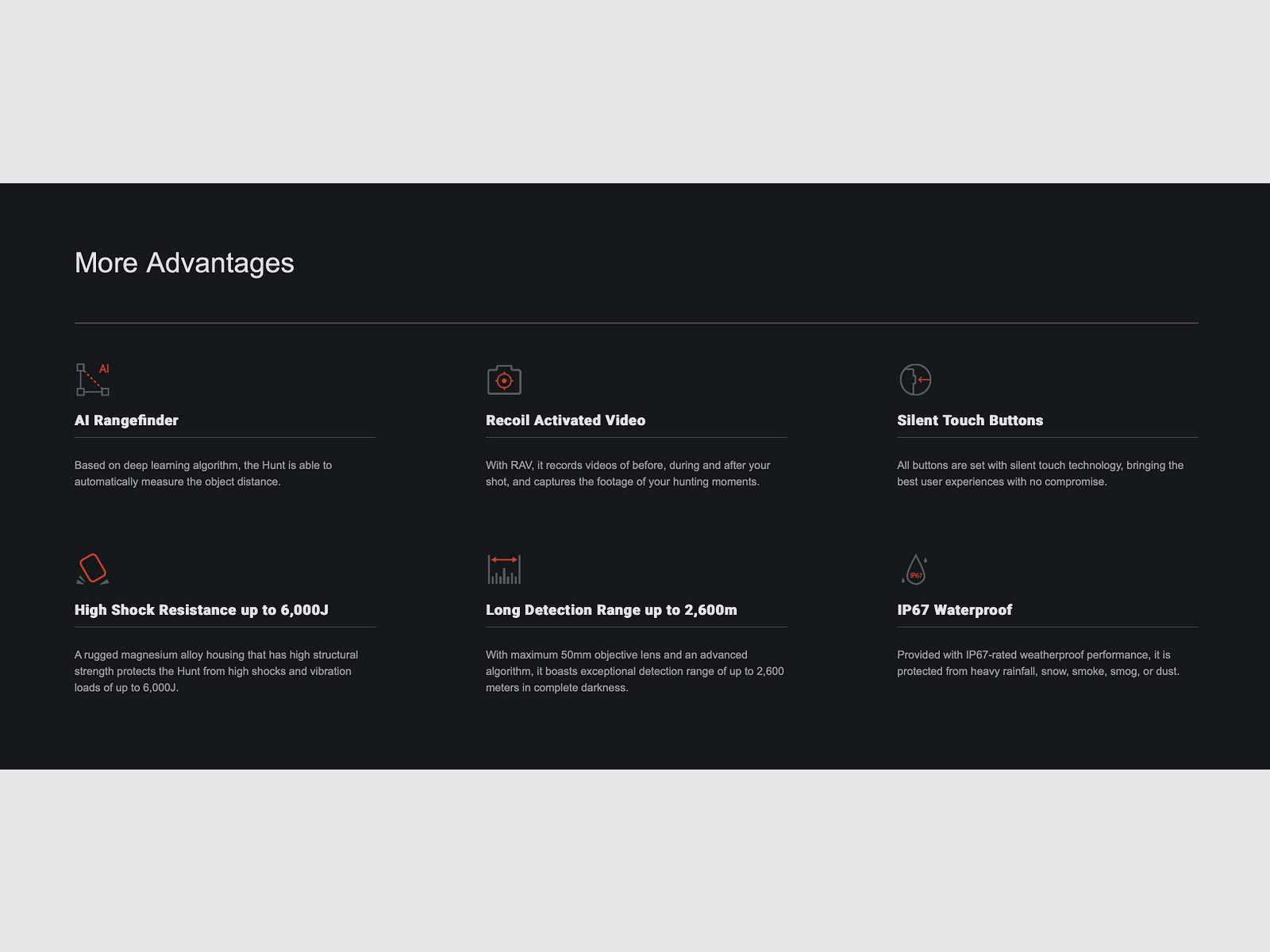Image resolution: width=1270 pixels, height=952 pixels.
Task: Click the divider line below More Advantages
Action: [636, 323]
